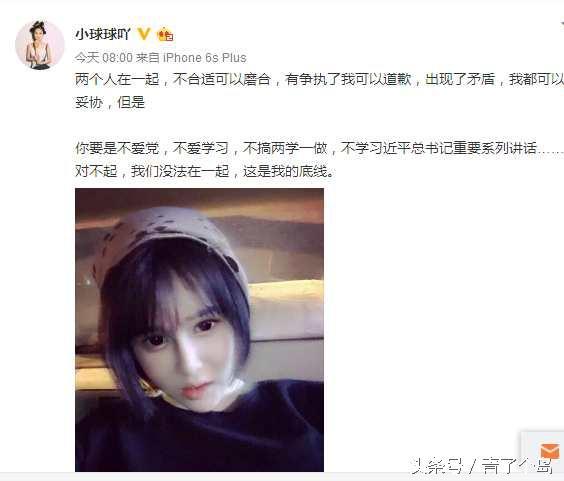The image size is (564, 481).
Task: Click the iPhone 6s Plus source link
Action: click(x=205, y=58)
